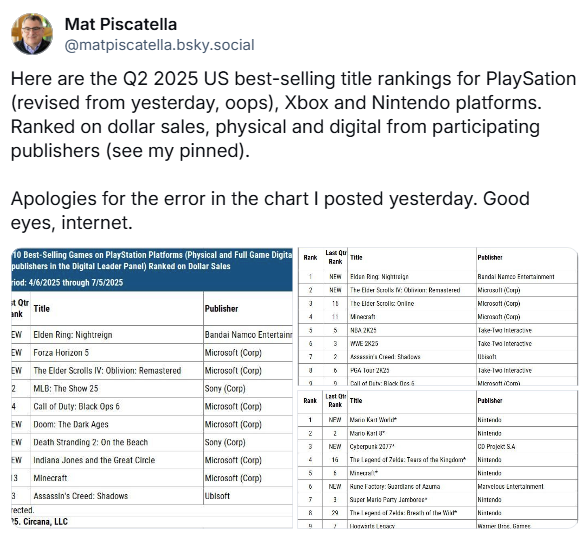Click the Rank column header in Xbox chart

tap(310, 257)
